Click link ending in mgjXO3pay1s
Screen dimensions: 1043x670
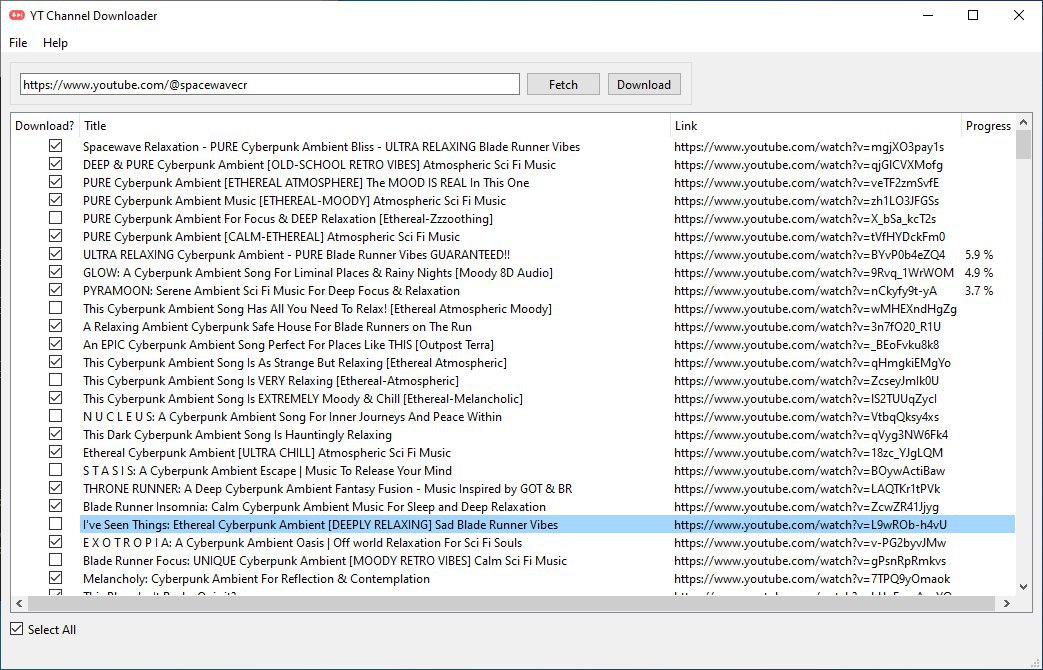[808, 147]
